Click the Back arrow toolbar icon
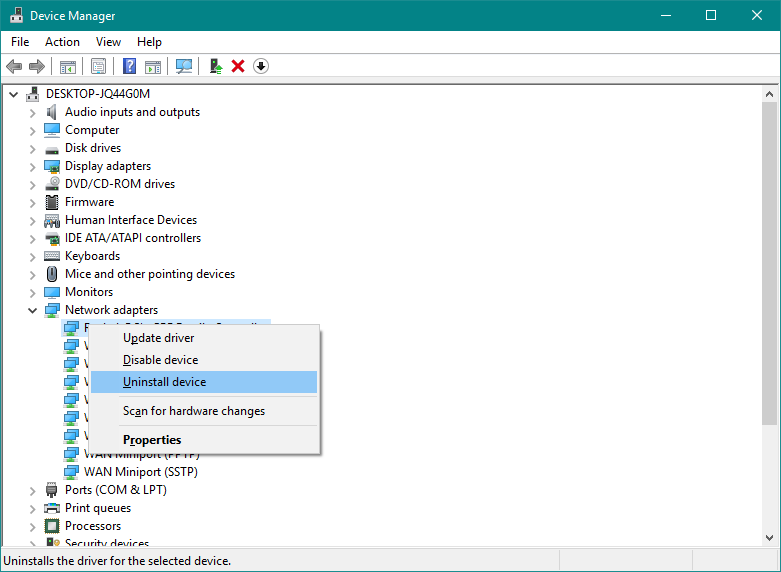 point(14,66)
